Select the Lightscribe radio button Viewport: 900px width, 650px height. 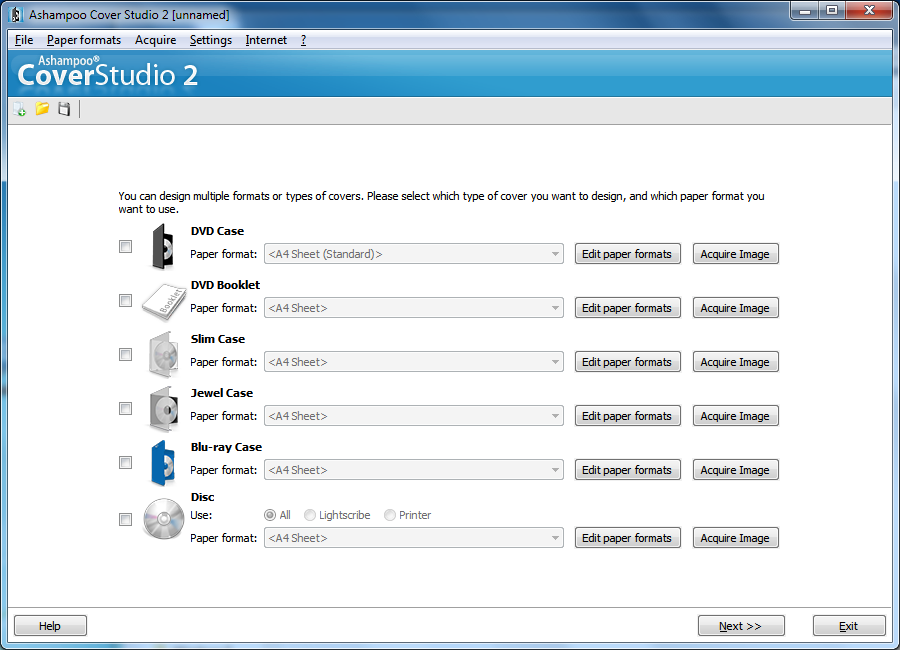[310, 515]
